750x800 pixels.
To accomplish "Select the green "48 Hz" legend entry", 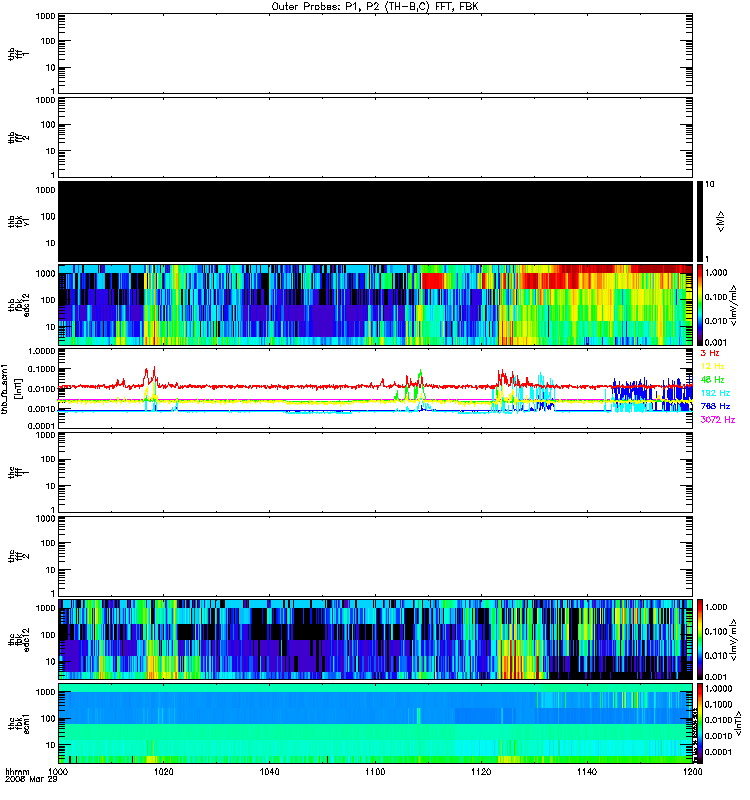I will point(712,380).
